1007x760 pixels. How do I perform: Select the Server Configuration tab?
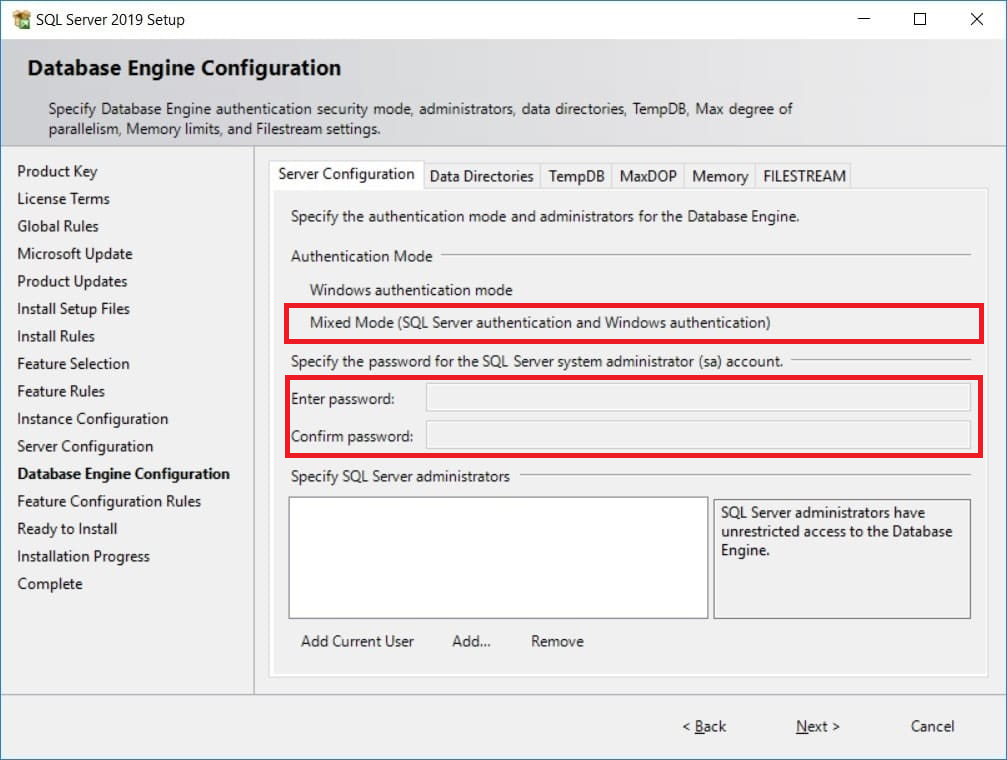click(346, 174)
